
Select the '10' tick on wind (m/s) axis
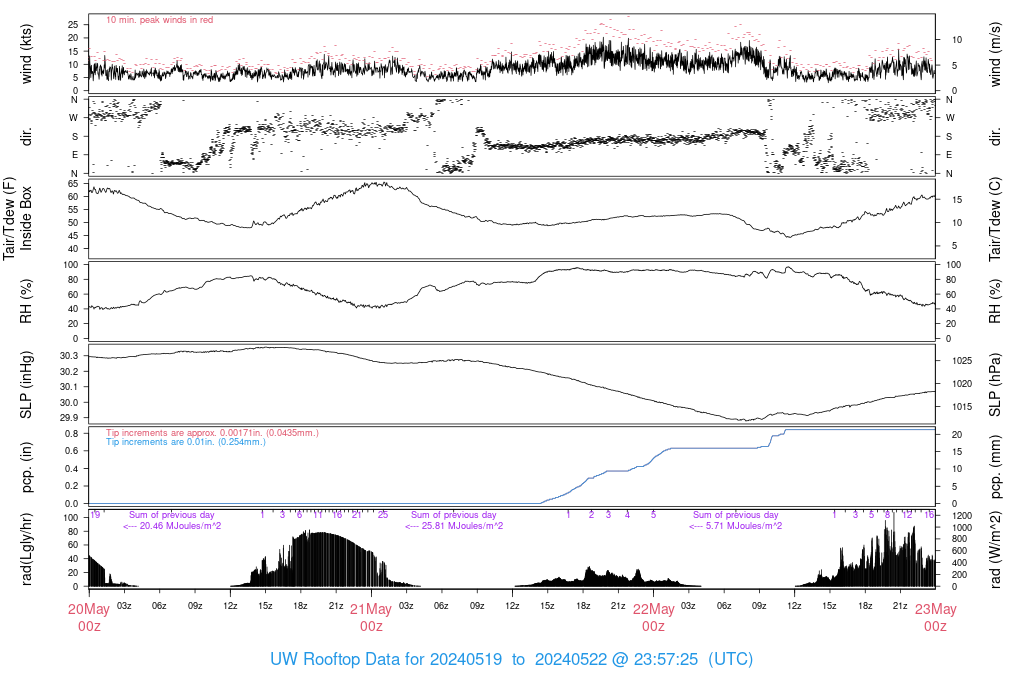point(957,40)
